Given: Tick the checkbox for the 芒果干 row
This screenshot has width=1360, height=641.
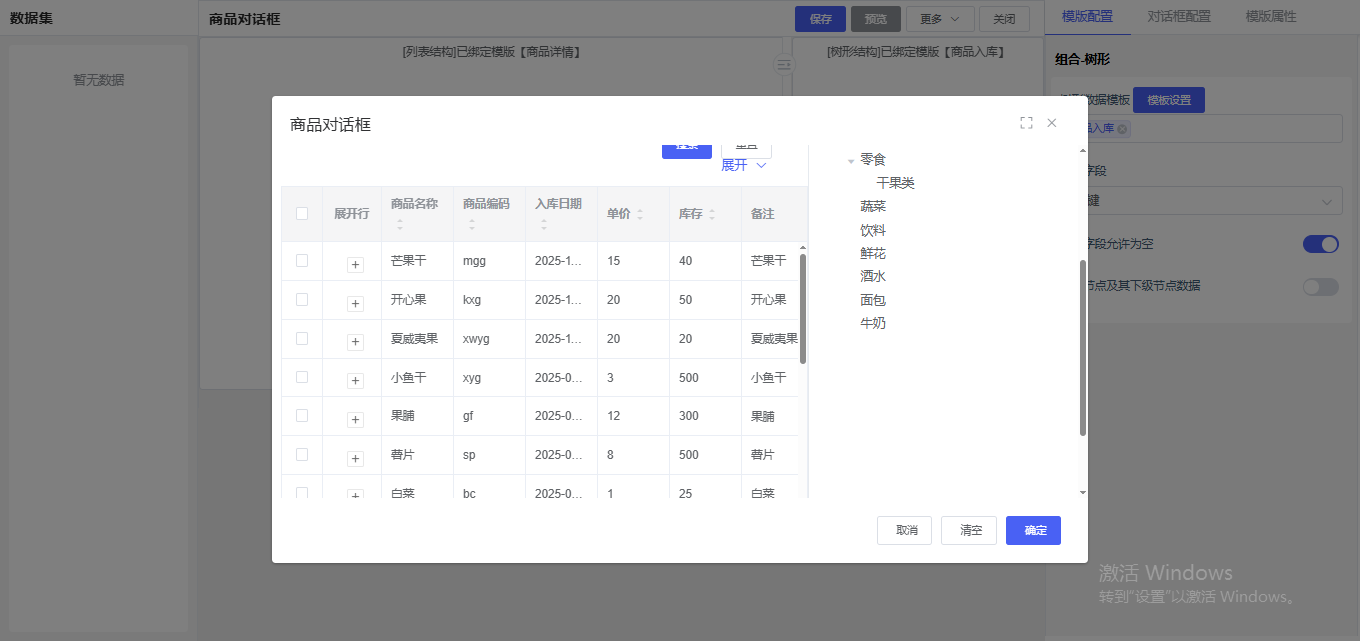Looking at the screenshot, I should (302, 260).
